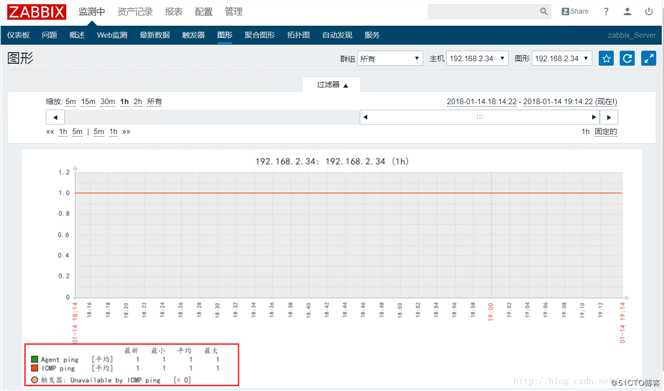Image resolution: width=664 pixels, height=391 pixels.
Task: Click the forward 1h link before »
Action: (x=113, y=132)
